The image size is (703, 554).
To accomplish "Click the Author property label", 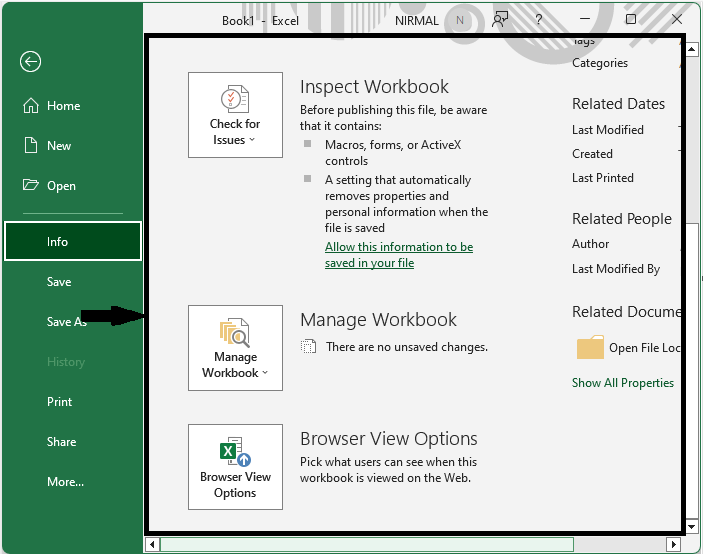I will tap(590, 244).
